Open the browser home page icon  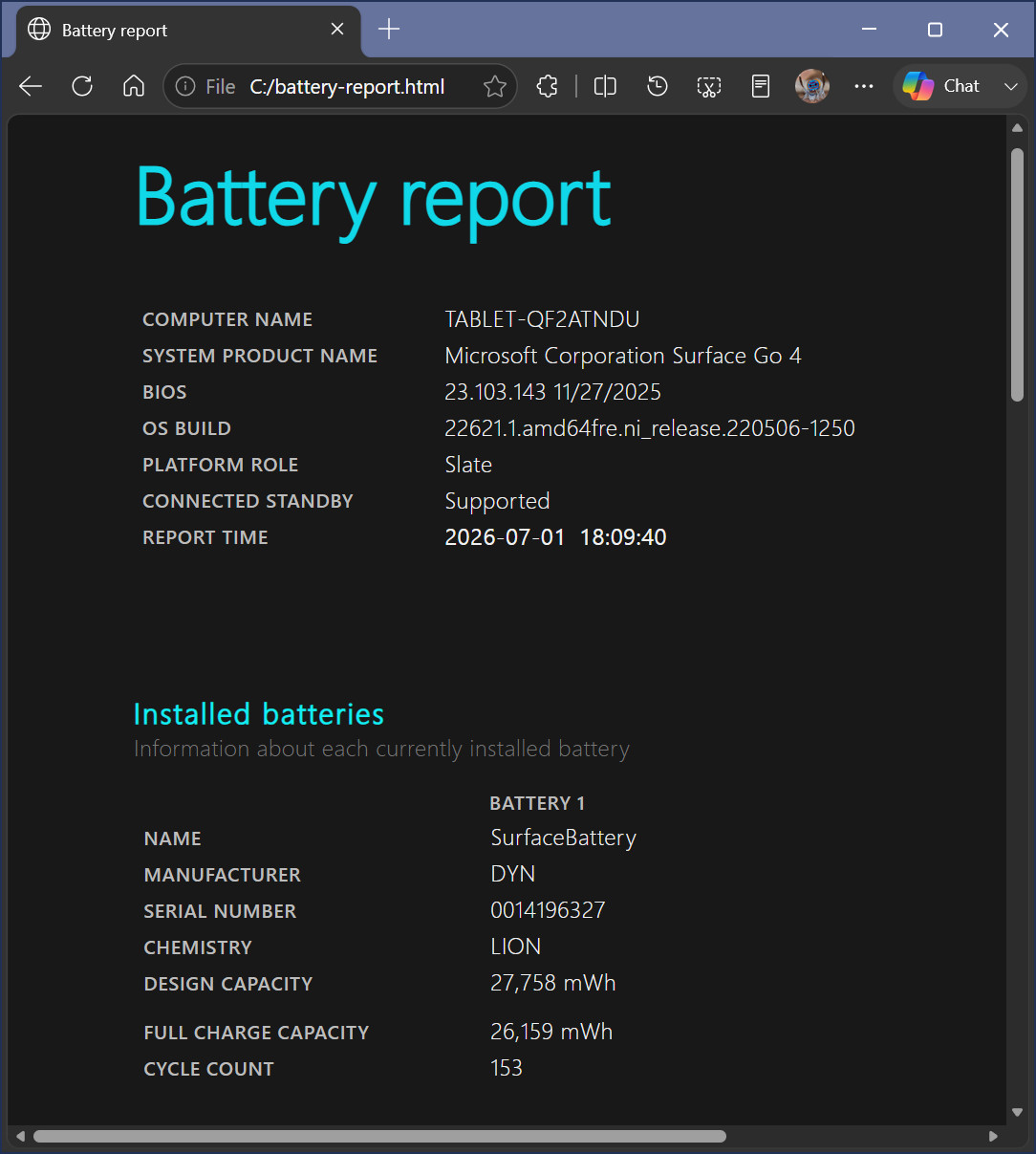point(134,86)
